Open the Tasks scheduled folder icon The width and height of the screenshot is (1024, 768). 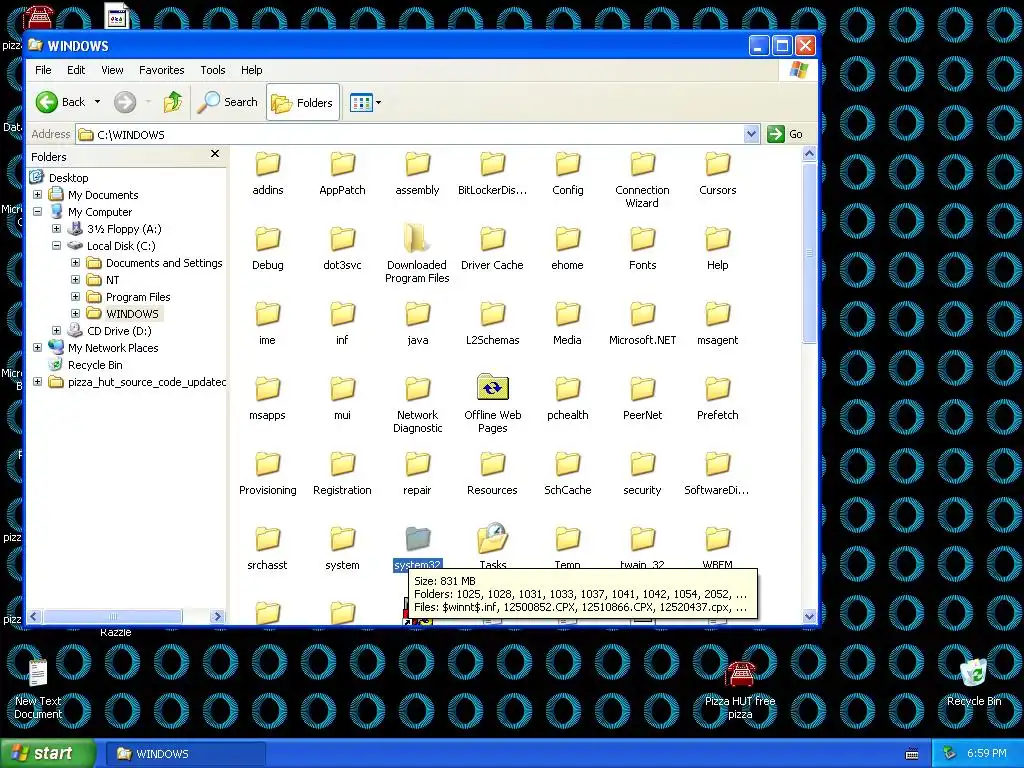[x=492, y=538]
